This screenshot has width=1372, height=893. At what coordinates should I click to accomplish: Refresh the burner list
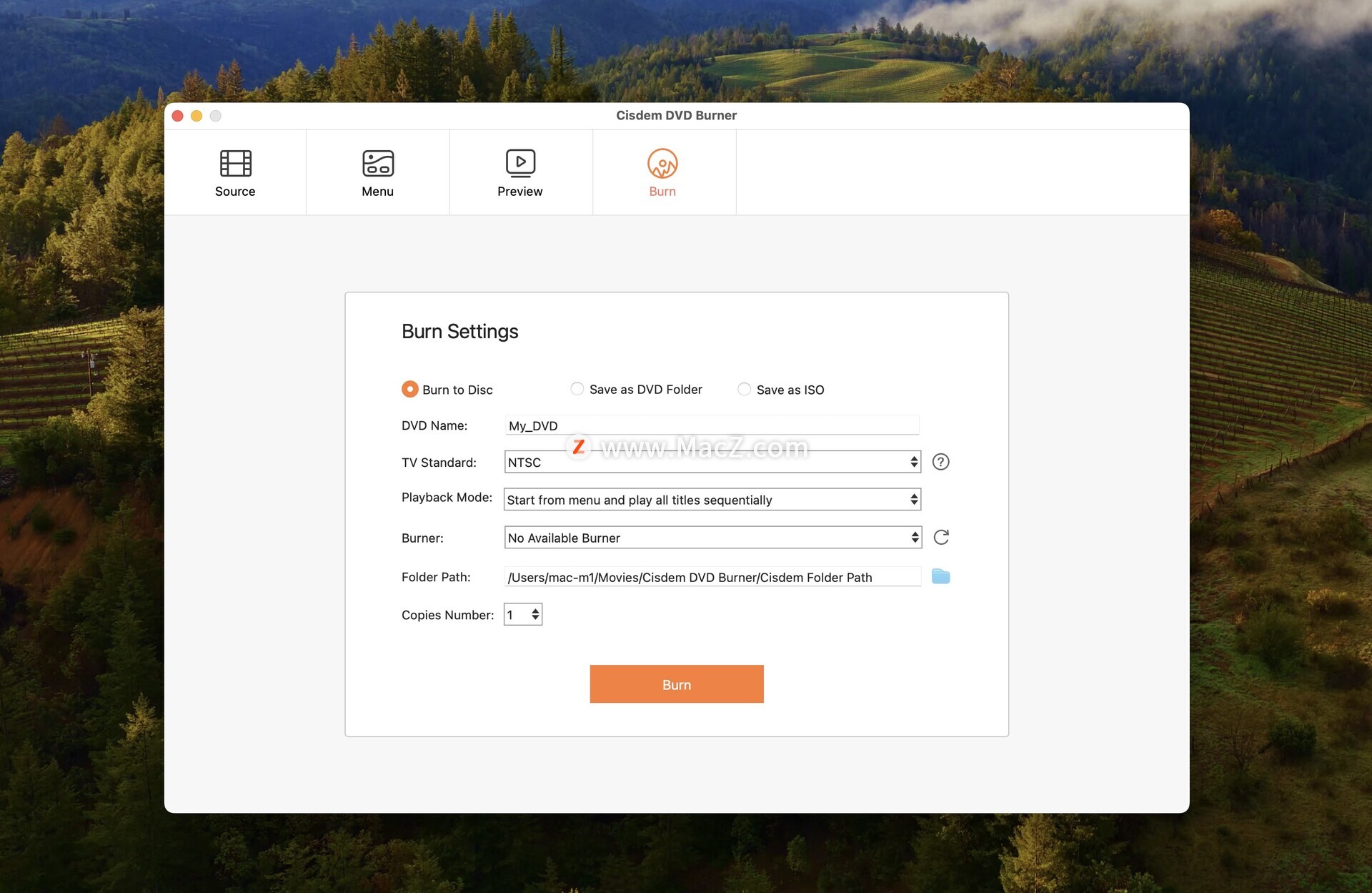click(941, 537)
